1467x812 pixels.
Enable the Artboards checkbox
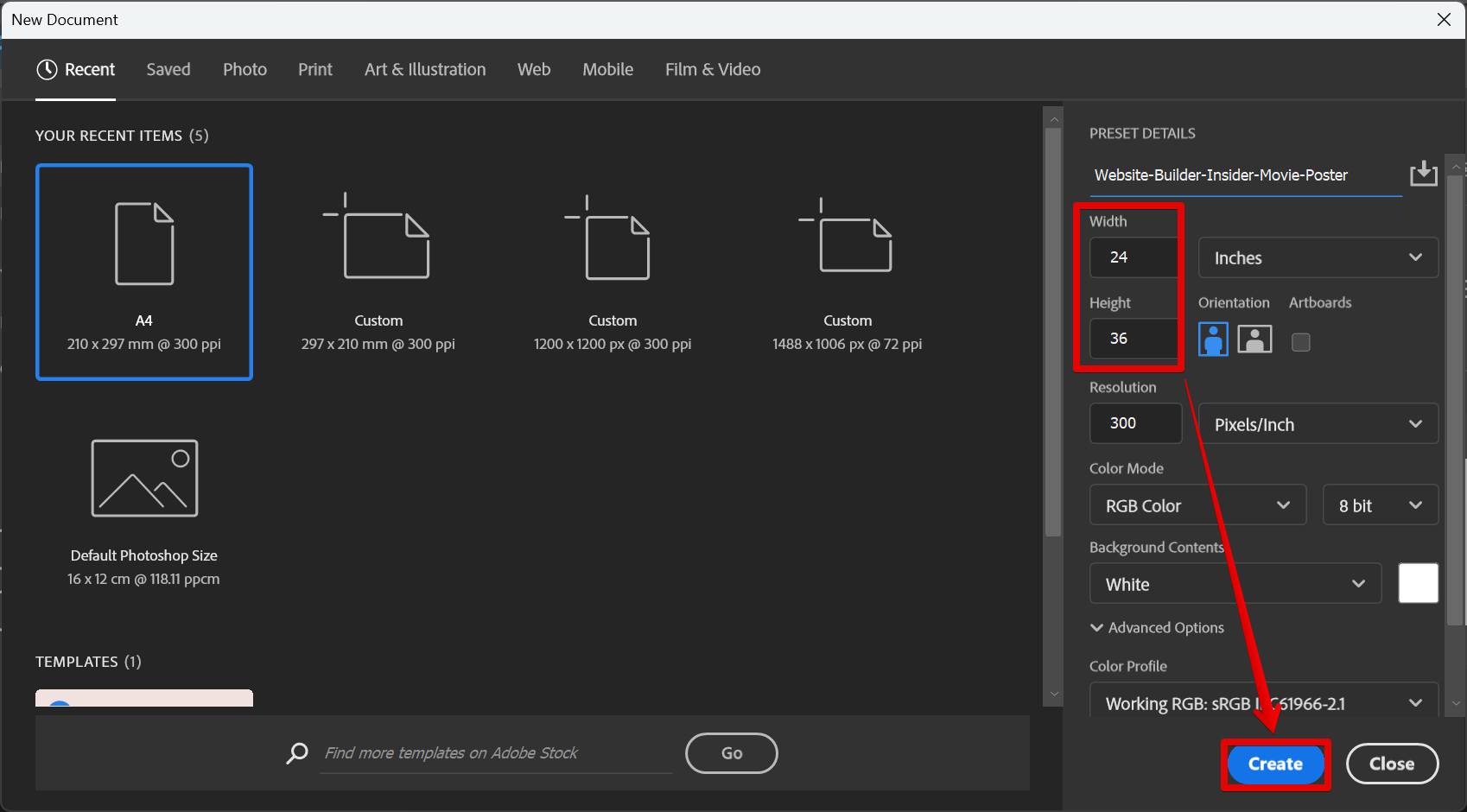click(x=1300, y=342)
